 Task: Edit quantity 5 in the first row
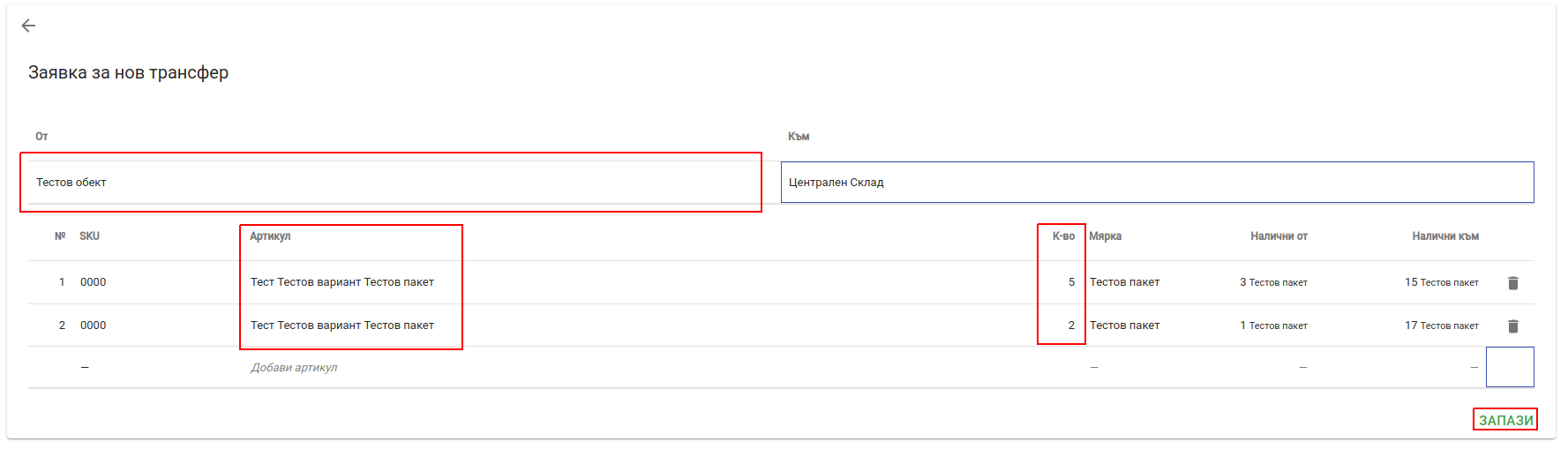coord(1071,282)
